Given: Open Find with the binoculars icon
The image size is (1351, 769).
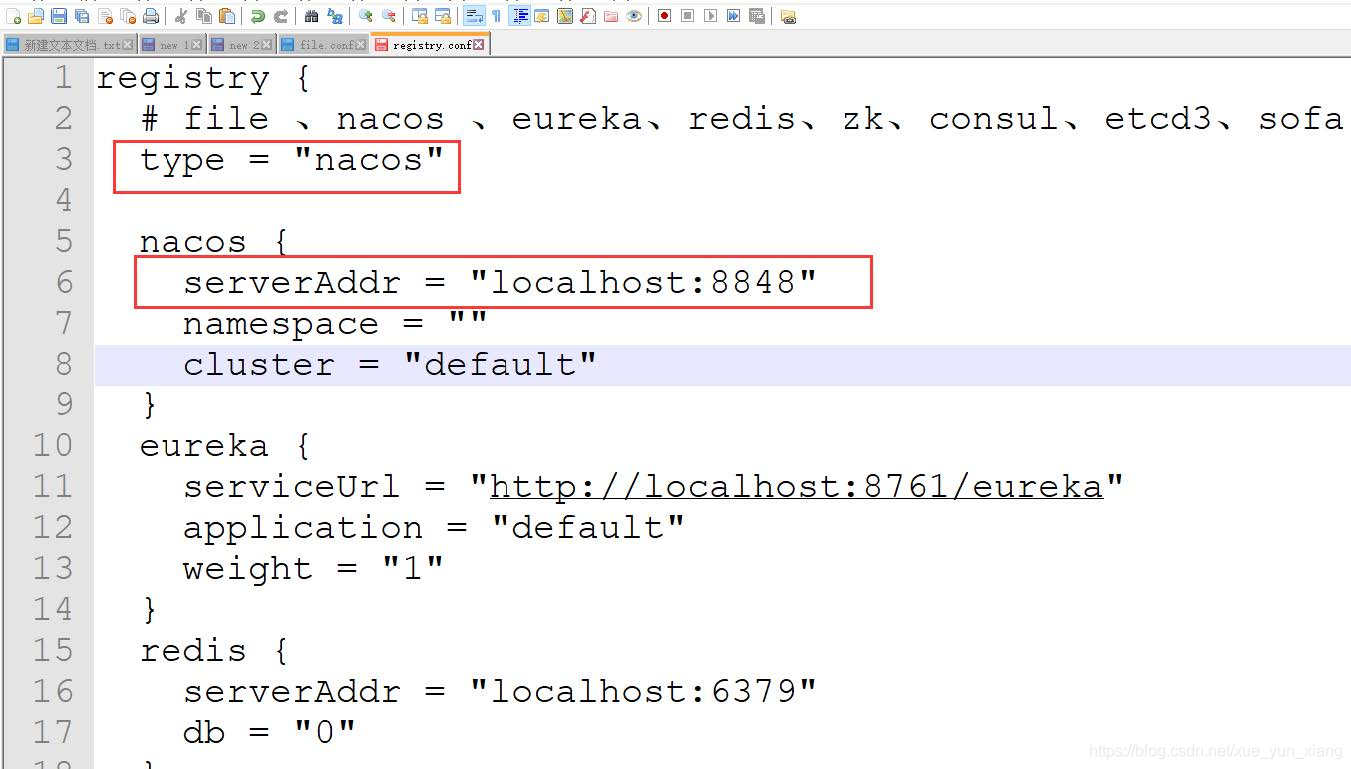Looking at the screenshot, I should pyautogui.click(x=311, y=16).
